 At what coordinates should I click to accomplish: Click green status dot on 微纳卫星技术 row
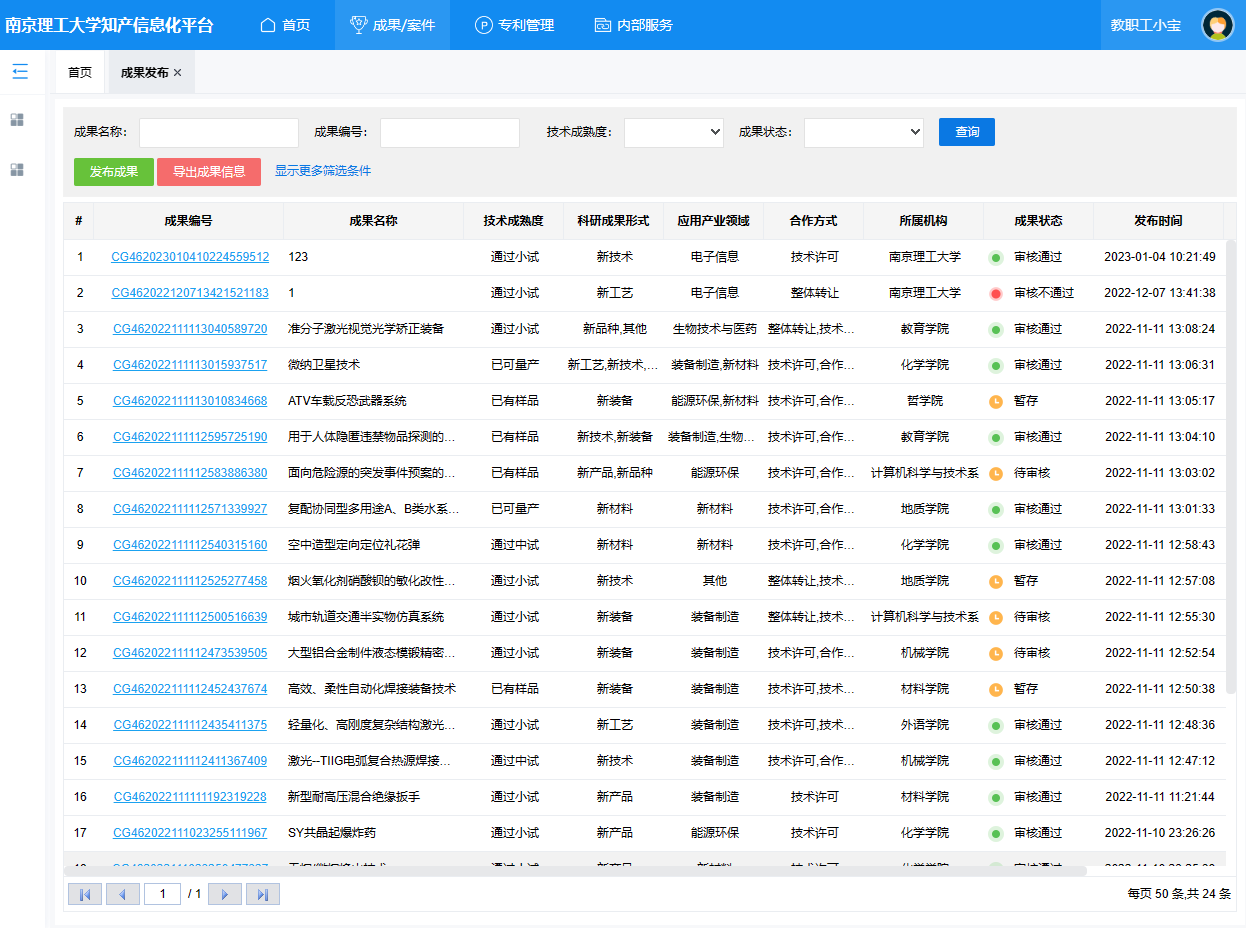coord(996,366)
